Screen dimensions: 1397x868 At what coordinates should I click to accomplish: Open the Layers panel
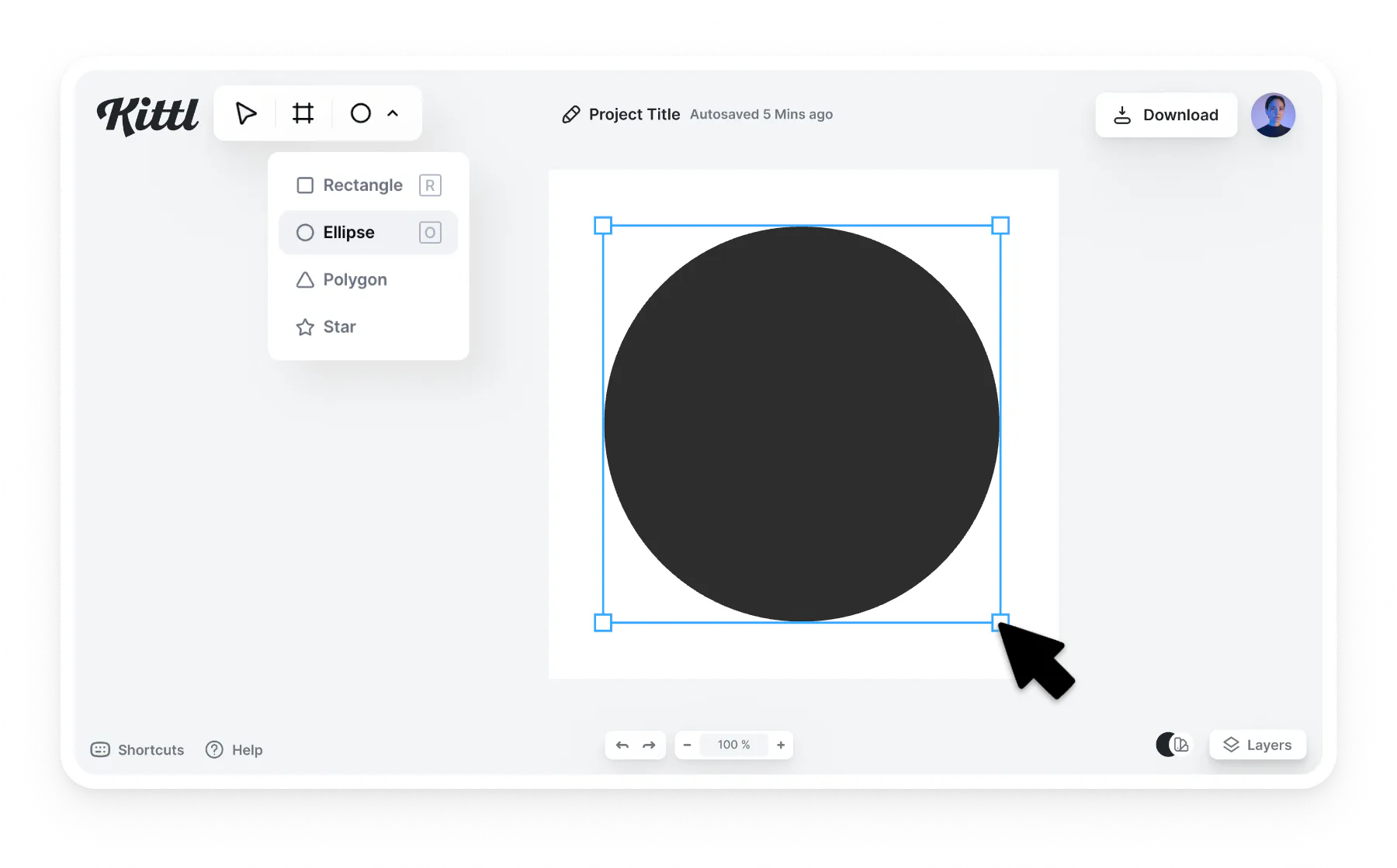(x=1257, y=745)
